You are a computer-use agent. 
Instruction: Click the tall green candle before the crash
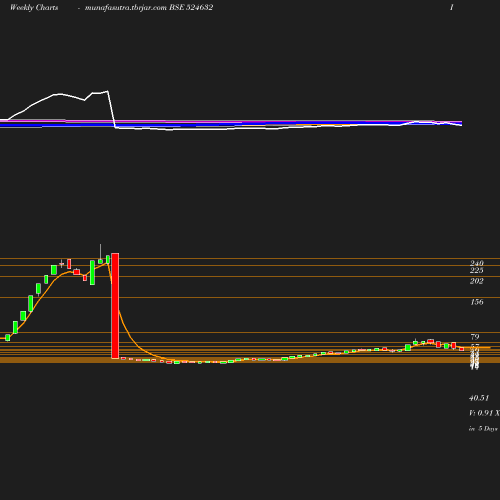pyautogui.click(x=92, y=273)
